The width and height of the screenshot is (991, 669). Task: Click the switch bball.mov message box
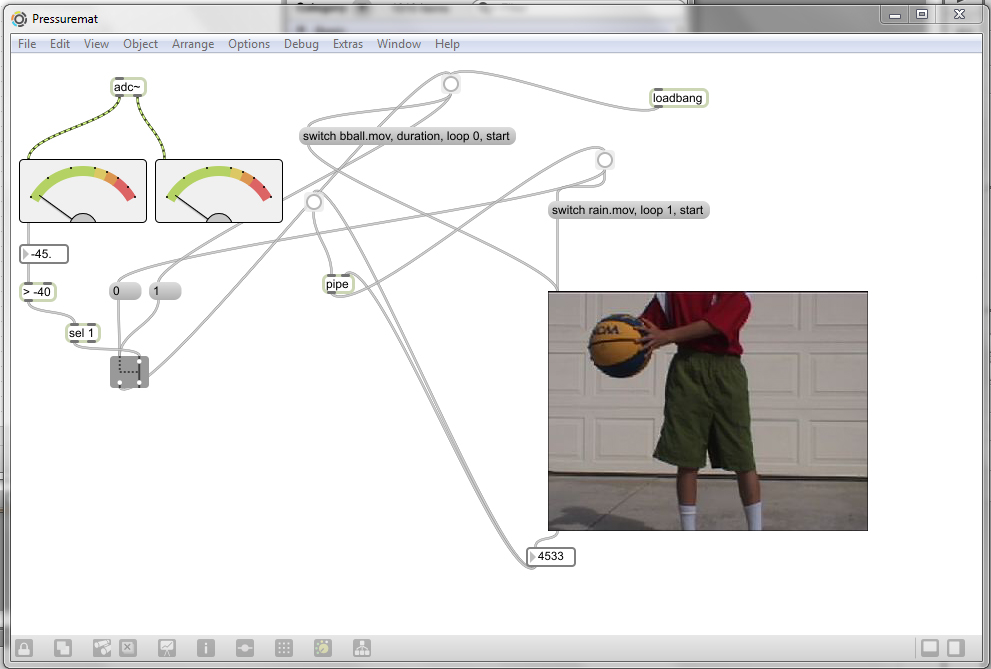click(407, 136)
